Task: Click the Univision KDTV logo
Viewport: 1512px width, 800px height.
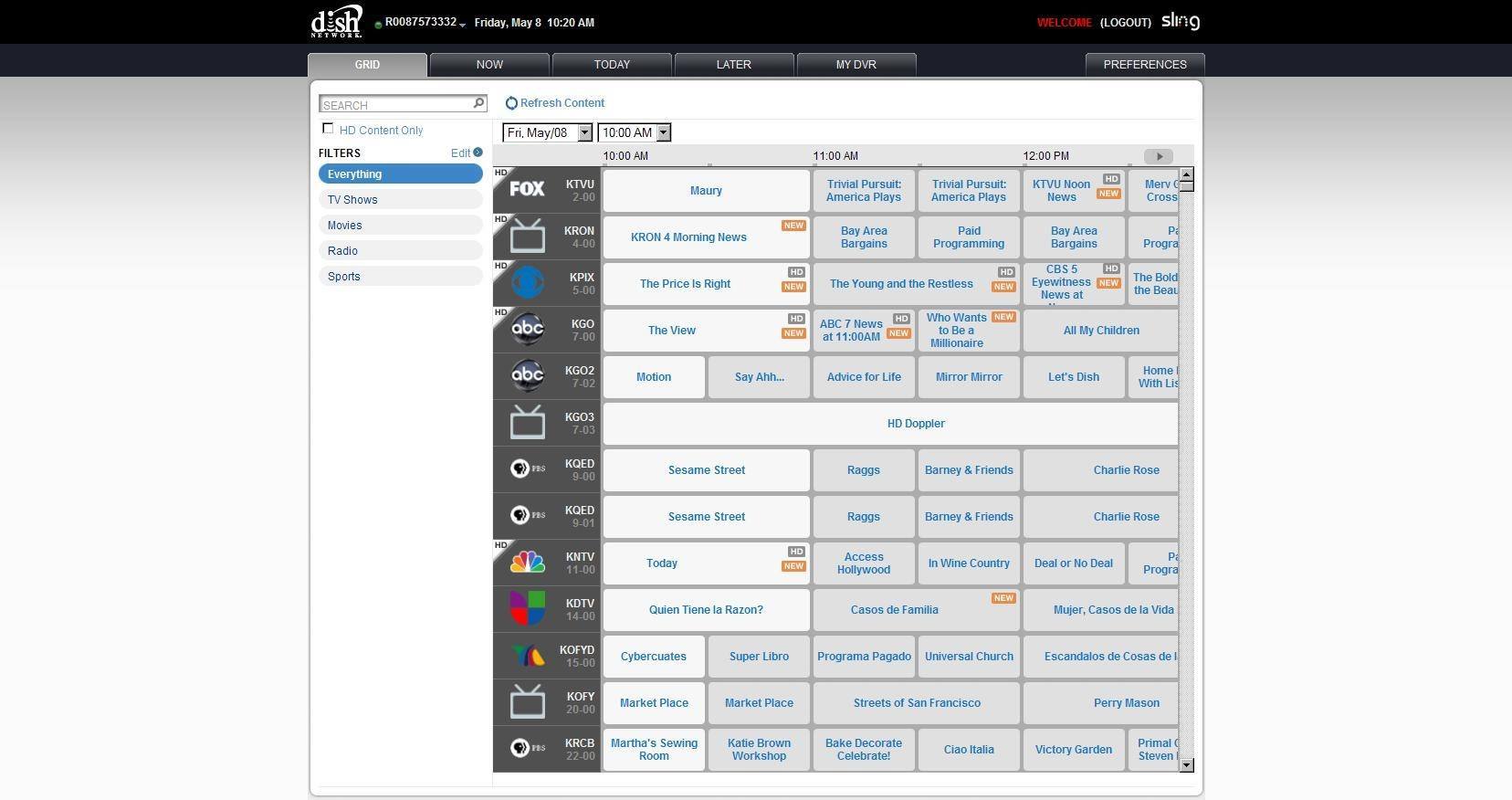Action: pos(527,608)
